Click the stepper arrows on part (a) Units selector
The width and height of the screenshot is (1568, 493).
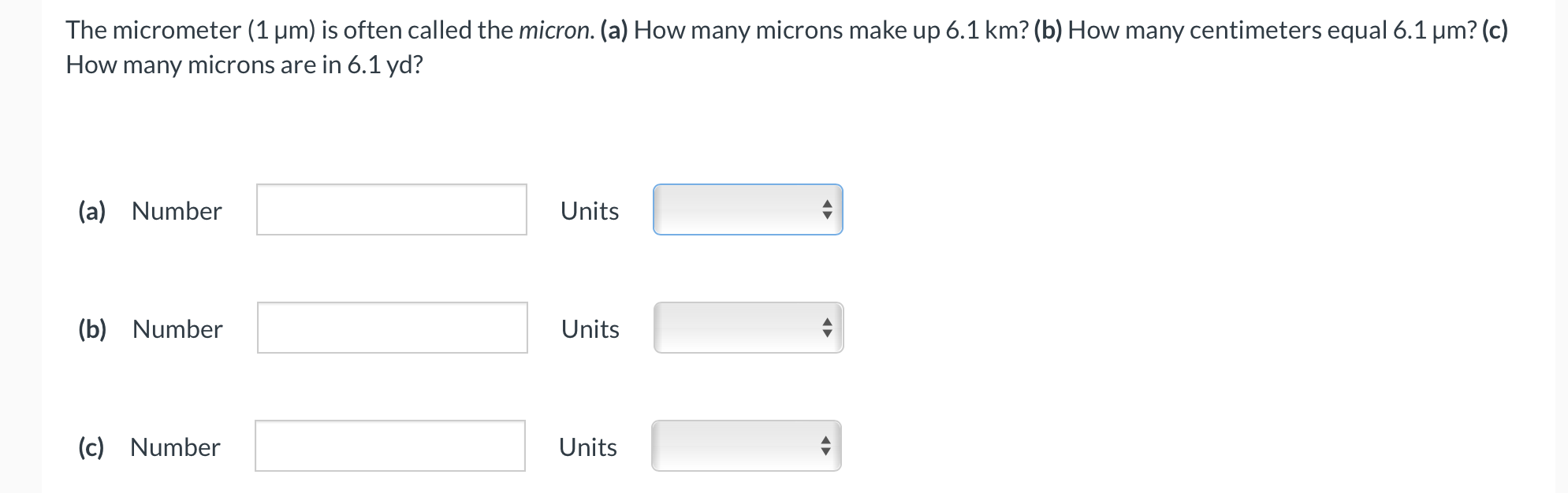click(x=826, y=209)
